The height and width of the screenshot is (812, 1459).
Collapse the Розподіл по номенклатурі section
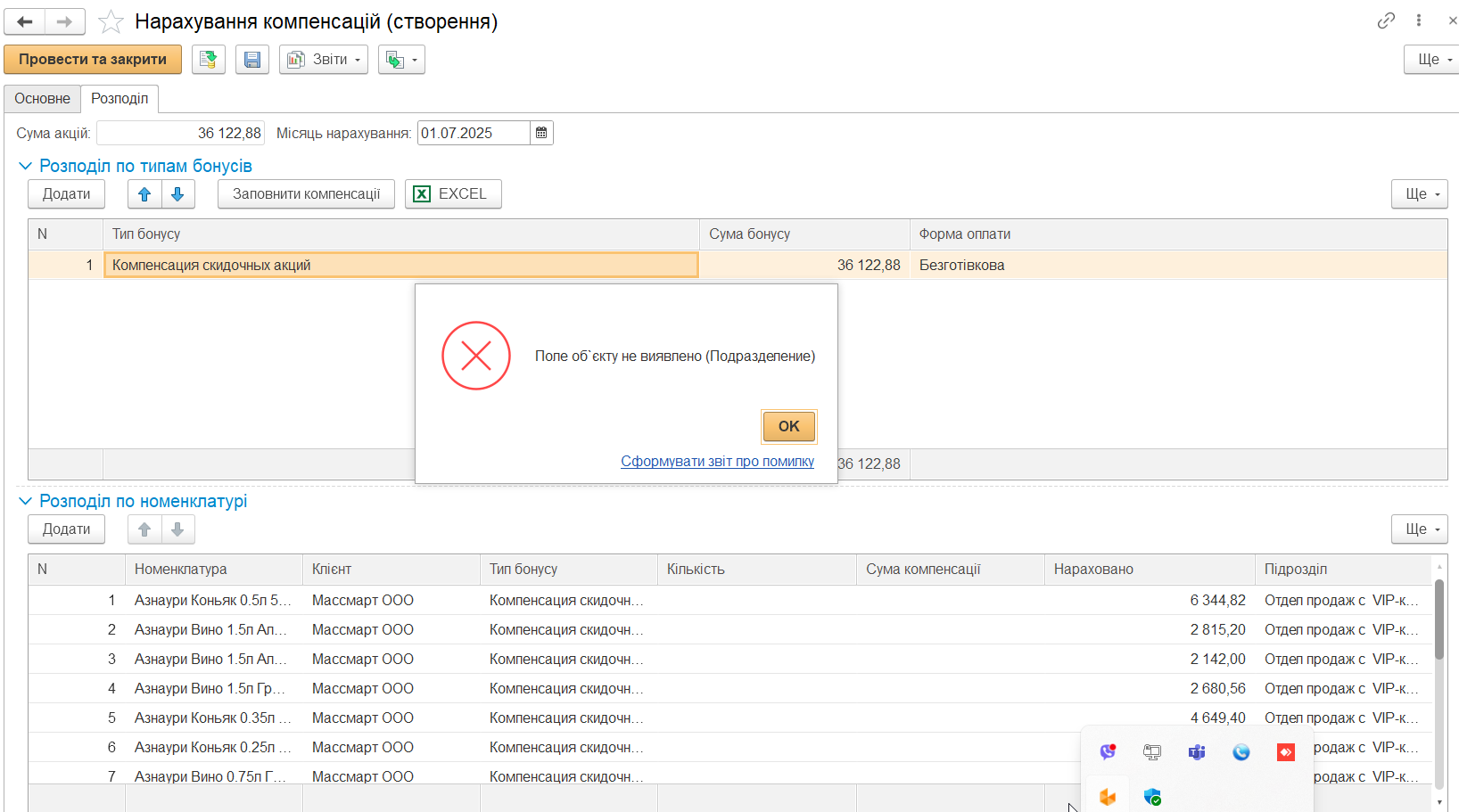(25, 501)
